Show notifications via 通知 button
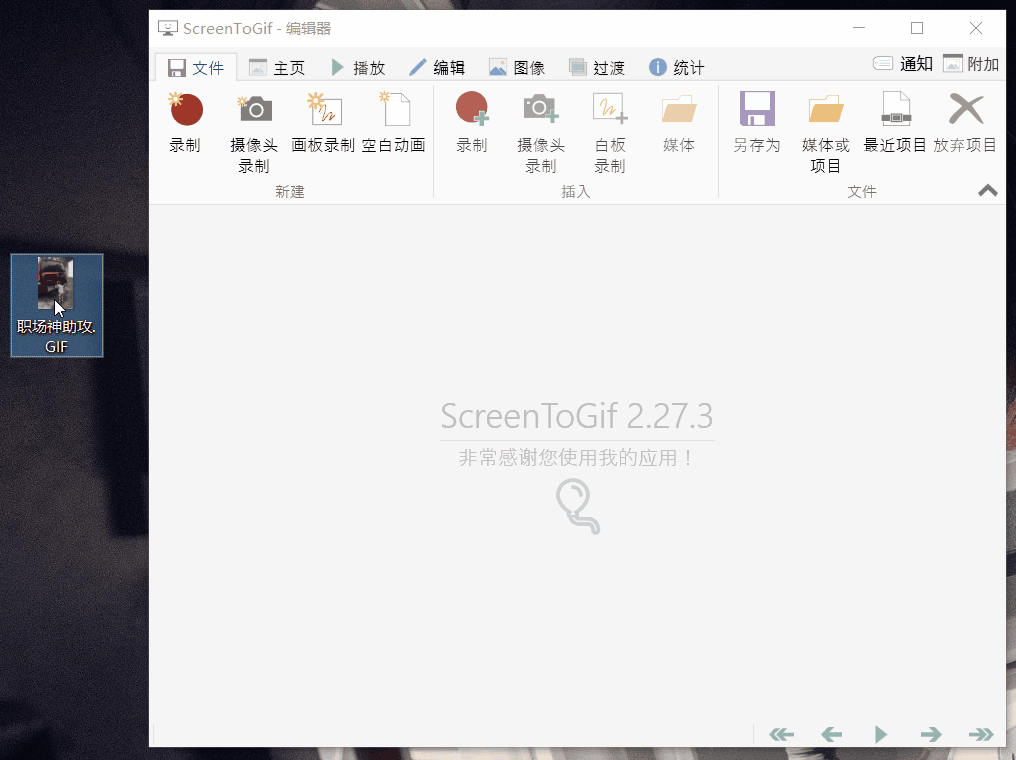The width and height of the screenshot is (1016, 760). click(903, 63)
